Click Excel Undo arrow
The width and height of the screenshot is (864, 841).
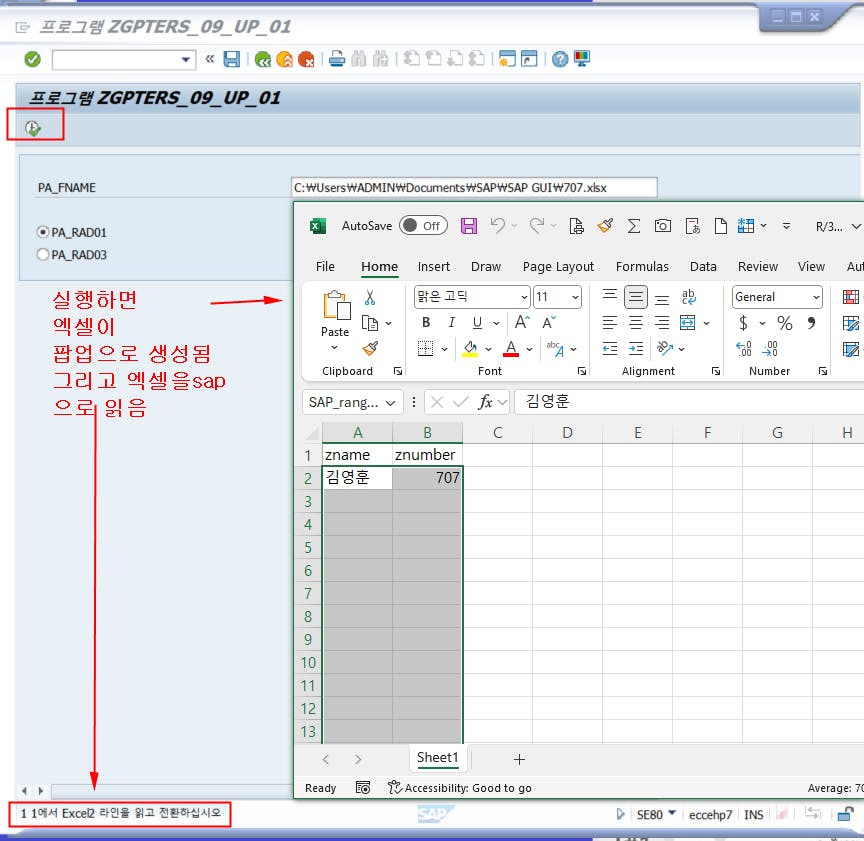(498, 225)
